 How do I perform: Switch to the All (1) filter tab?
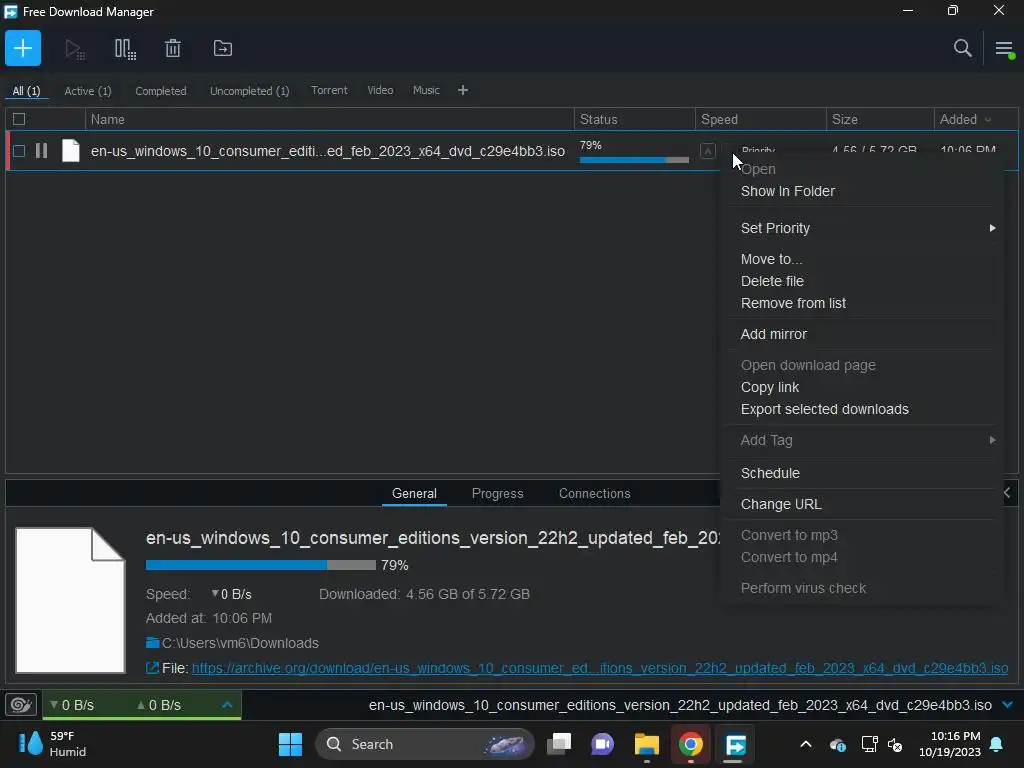click(26, 91)
